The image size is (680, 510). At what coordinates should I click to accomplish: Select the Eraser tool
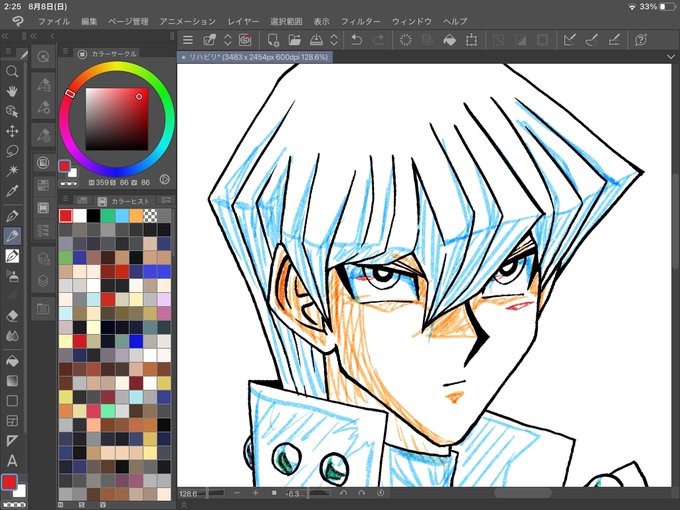(12, 316)
